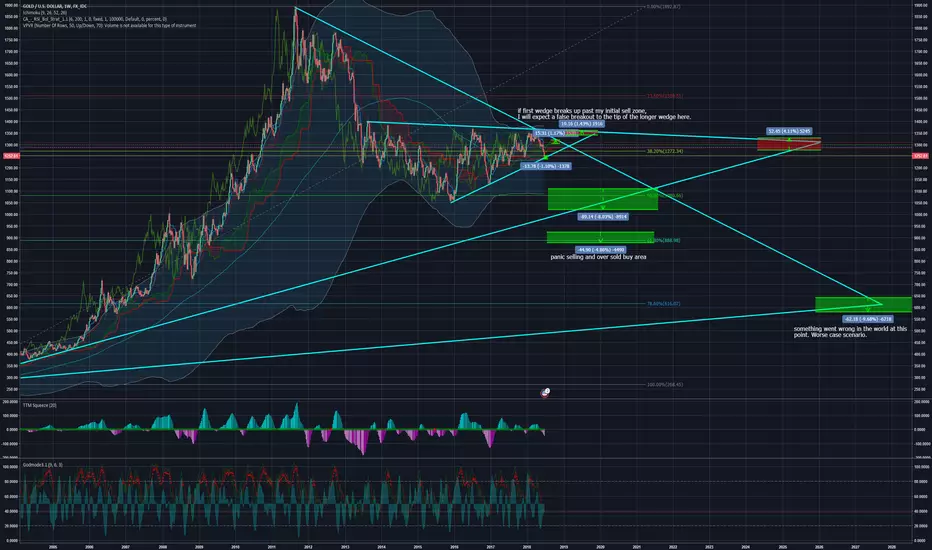The width and height of the screenshot is (932, 550).
Task: Click the GOLD / U.S. DOLLAR symbol title
Action: pos(55,7)
